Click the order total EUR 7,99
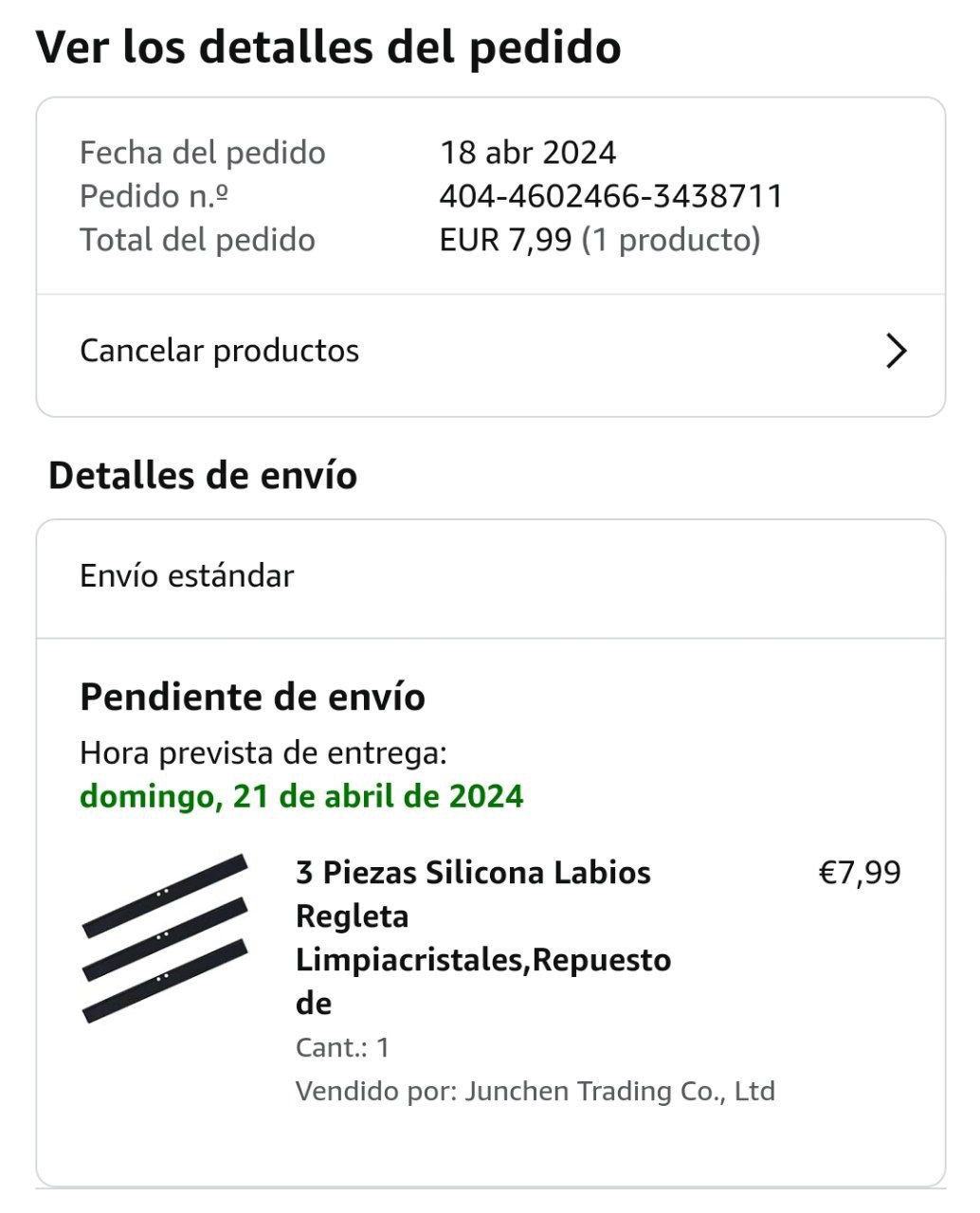 click(505, 240)
